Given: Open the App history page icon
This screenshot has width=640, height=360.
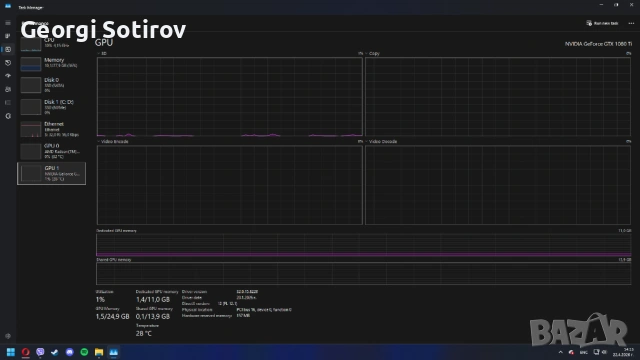Looking at the screenshot, I should (x=8, y=62).
